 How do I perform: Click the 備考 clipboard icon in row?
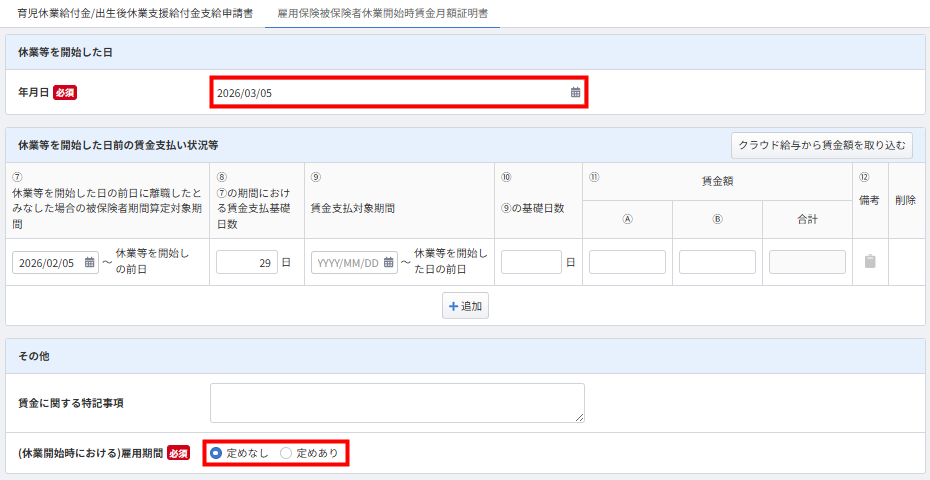click(869, 262)
